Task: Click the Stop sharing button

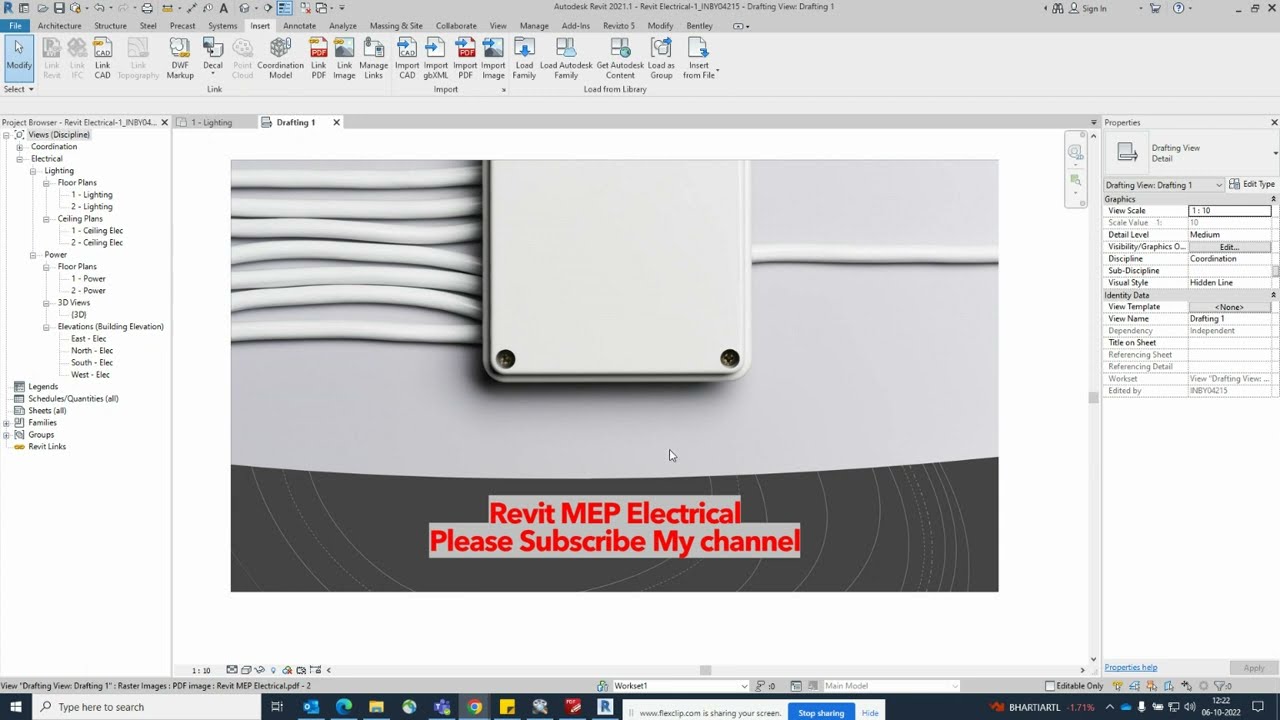Action: coord(821,713)
